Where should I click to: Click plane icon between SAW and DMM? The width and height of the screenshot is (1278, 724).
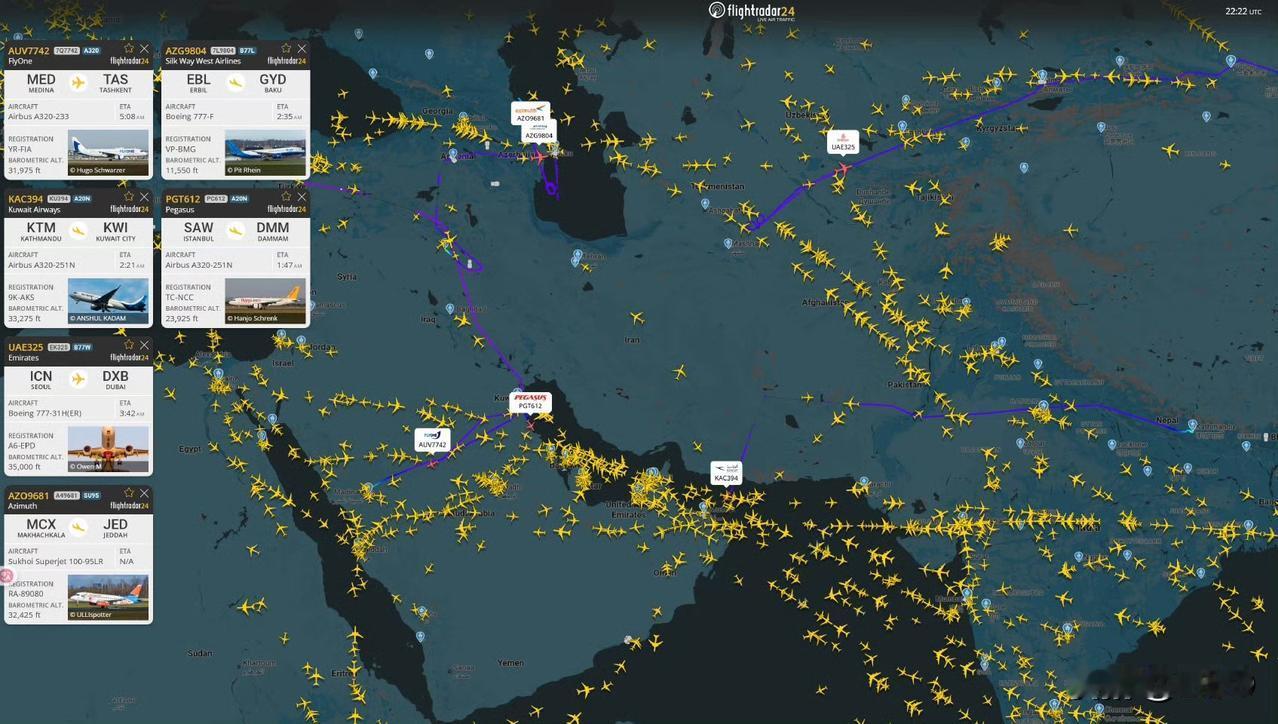236,230
